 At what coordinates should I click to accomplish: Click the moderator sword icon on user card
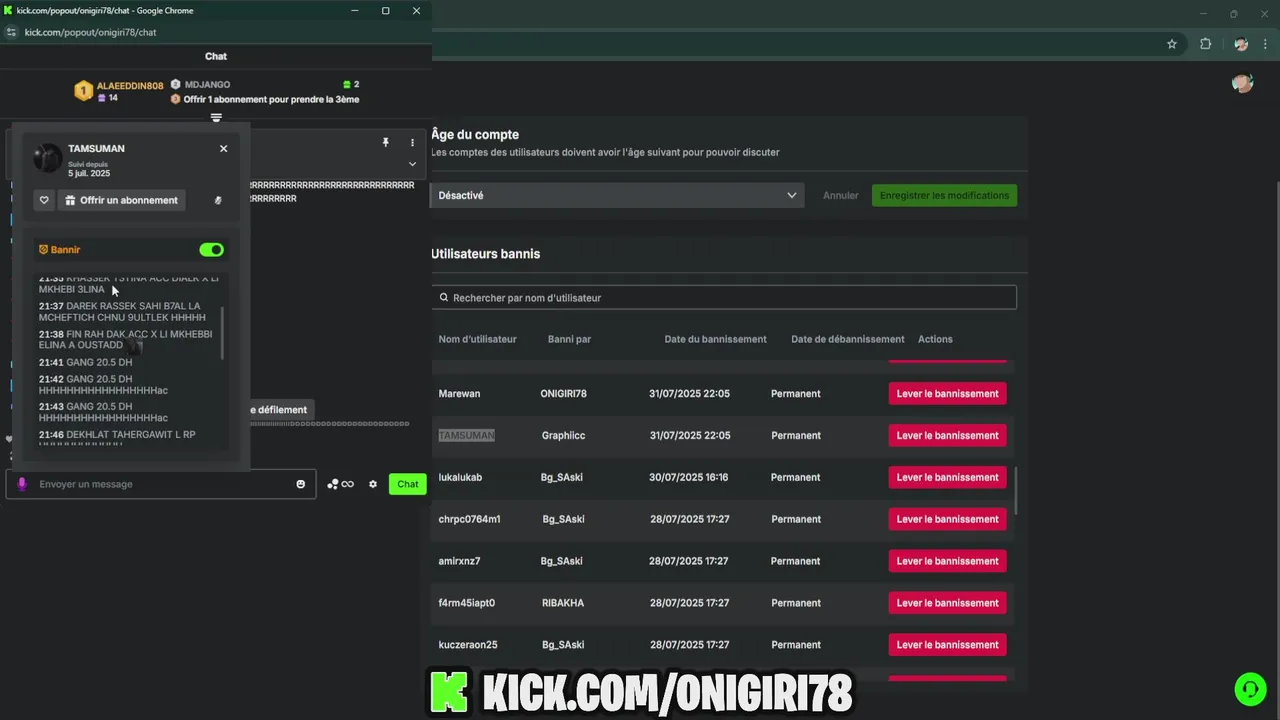point(219,200)
